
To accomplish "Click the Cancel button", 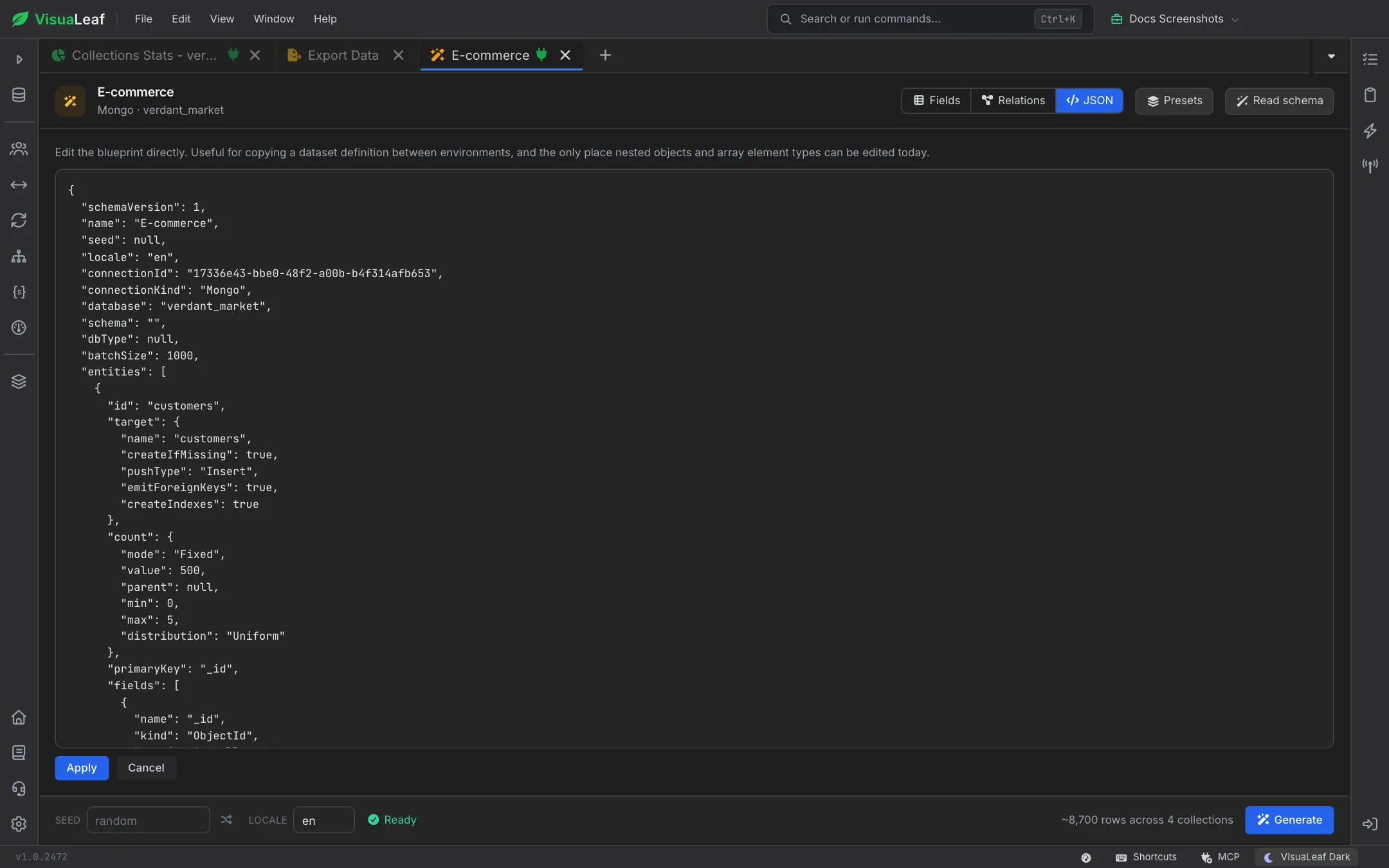I will (x=146, y=768).
